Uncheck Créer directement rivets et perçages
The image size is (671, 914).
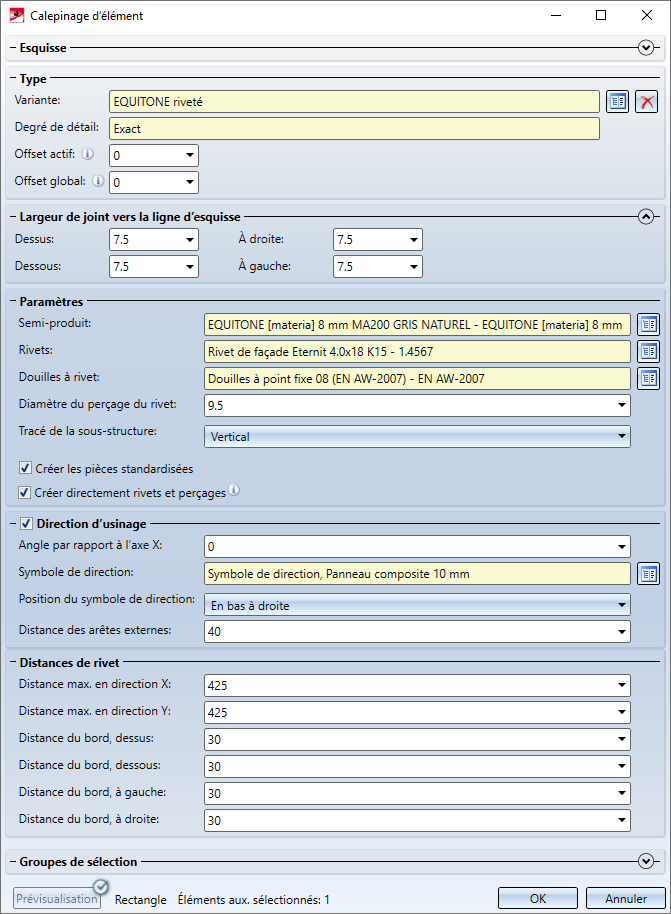pyautogui.click(x=25, y=493)
